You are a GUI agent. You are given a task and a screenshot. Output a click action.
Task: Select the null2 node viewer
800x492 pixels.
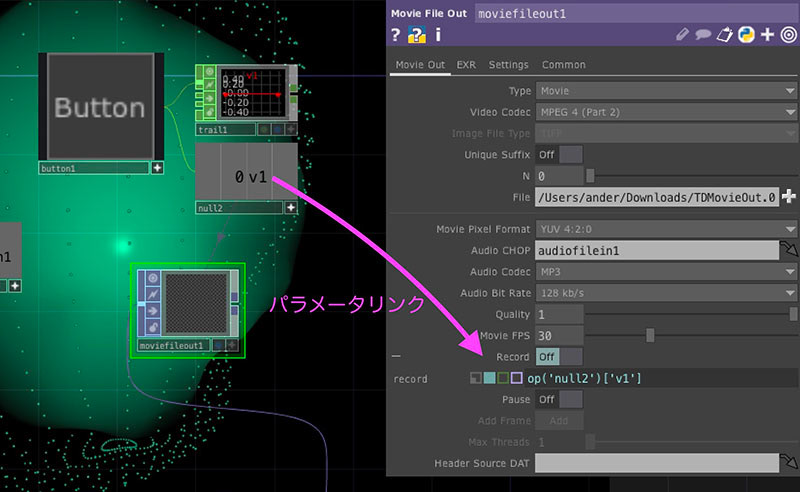[246, 171]
